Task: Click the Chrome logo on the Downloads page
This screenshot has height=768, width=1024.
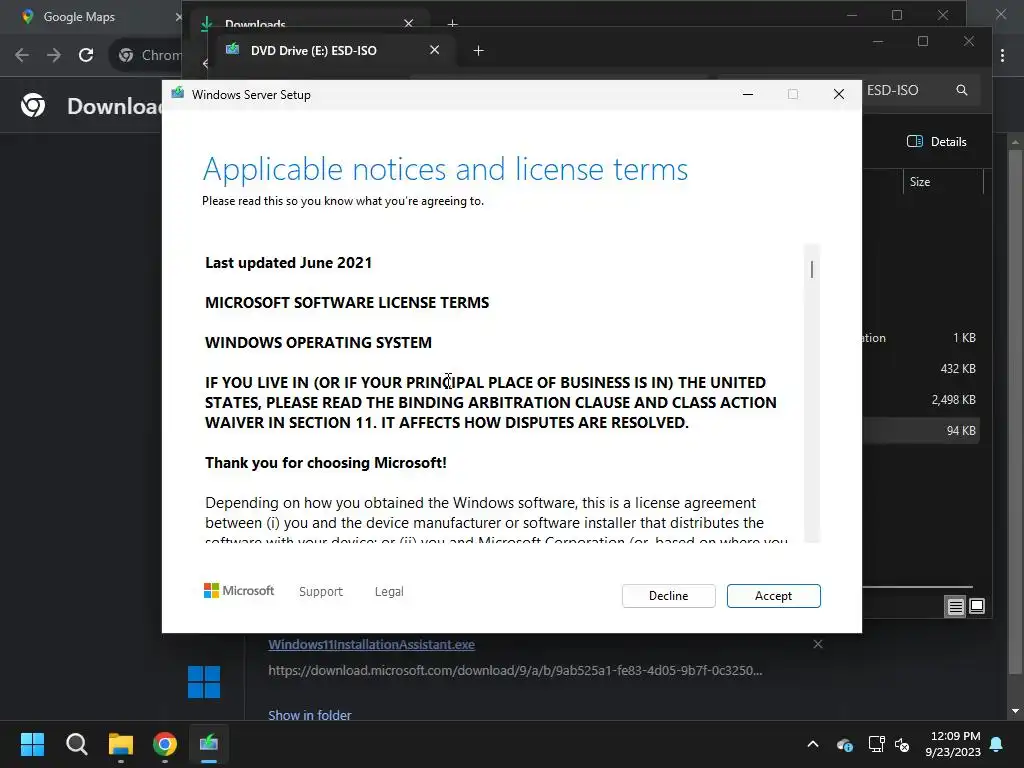Action: point(33,104)
